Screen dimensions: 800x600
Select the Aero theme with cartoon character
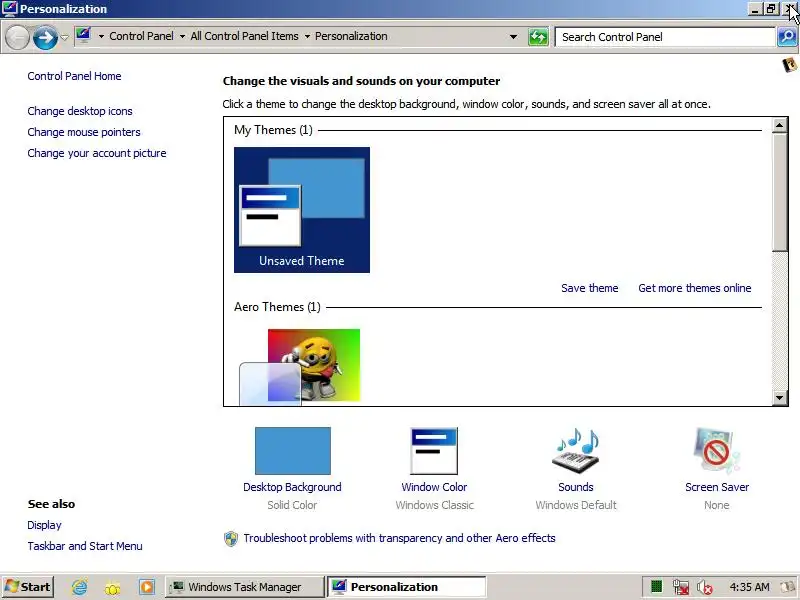coord(301,367)
